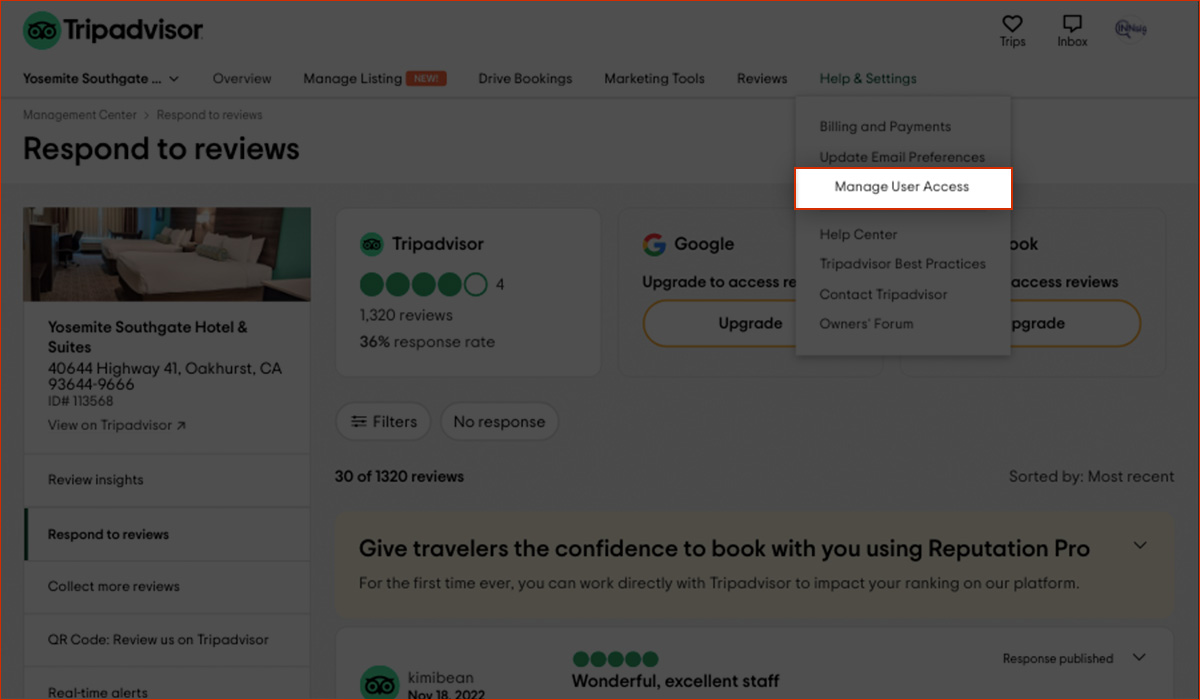
Task: Select Contact Tripadvisor
Action: 883,295
